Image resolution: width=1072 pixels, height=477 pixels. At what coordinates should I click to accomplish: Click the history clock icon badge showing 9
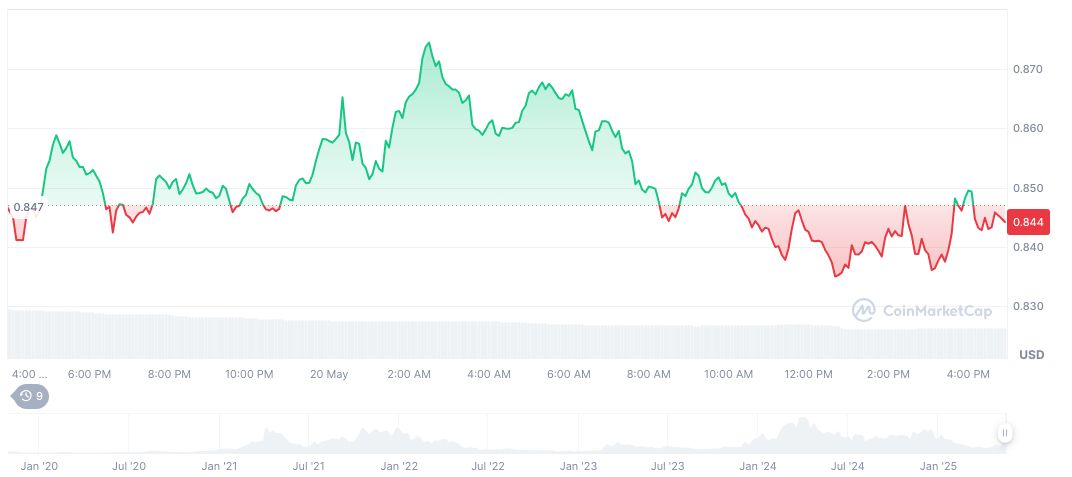[x=29, y=396]
